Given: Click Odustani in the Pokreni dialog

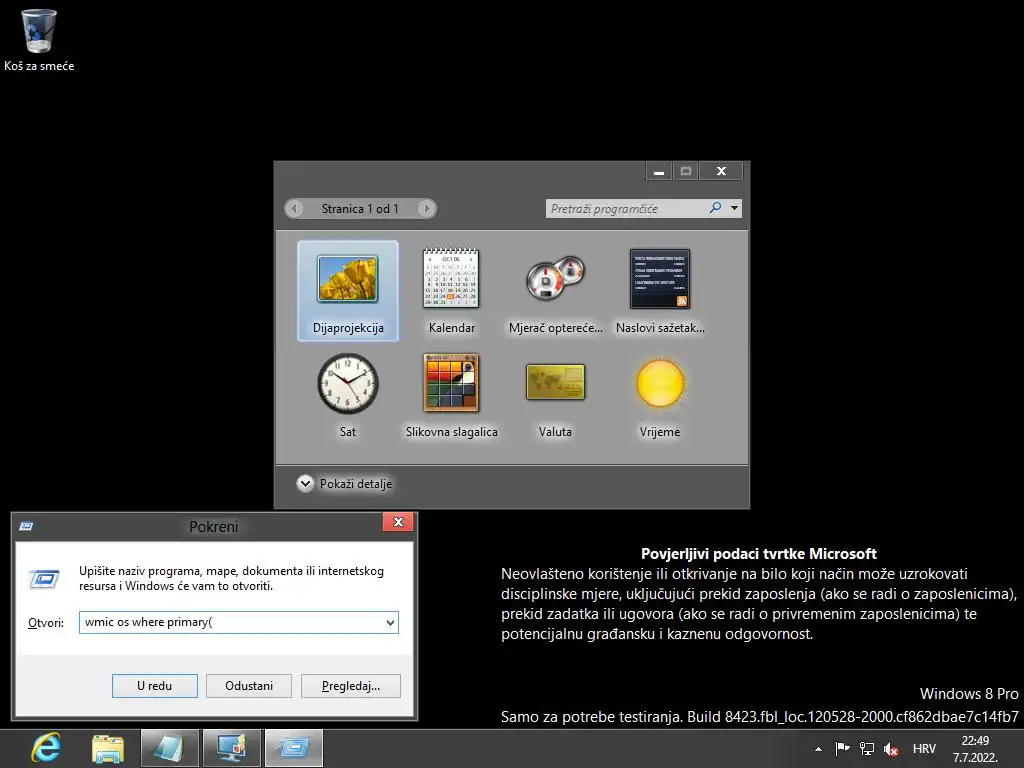Looking at the screenshot, I should tap(249, 686).
